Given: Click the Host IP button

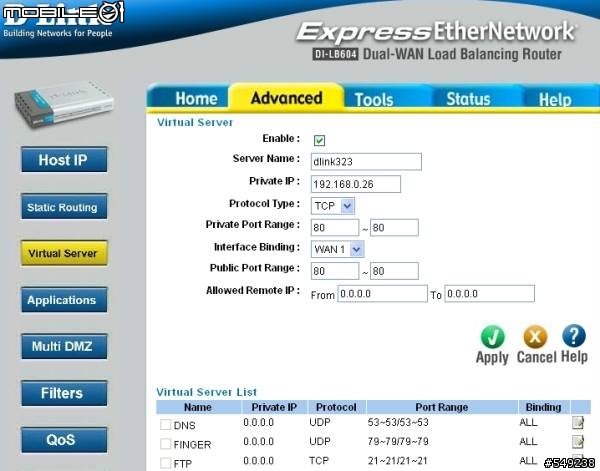Looking at the screenshot, I should point(64,160).
